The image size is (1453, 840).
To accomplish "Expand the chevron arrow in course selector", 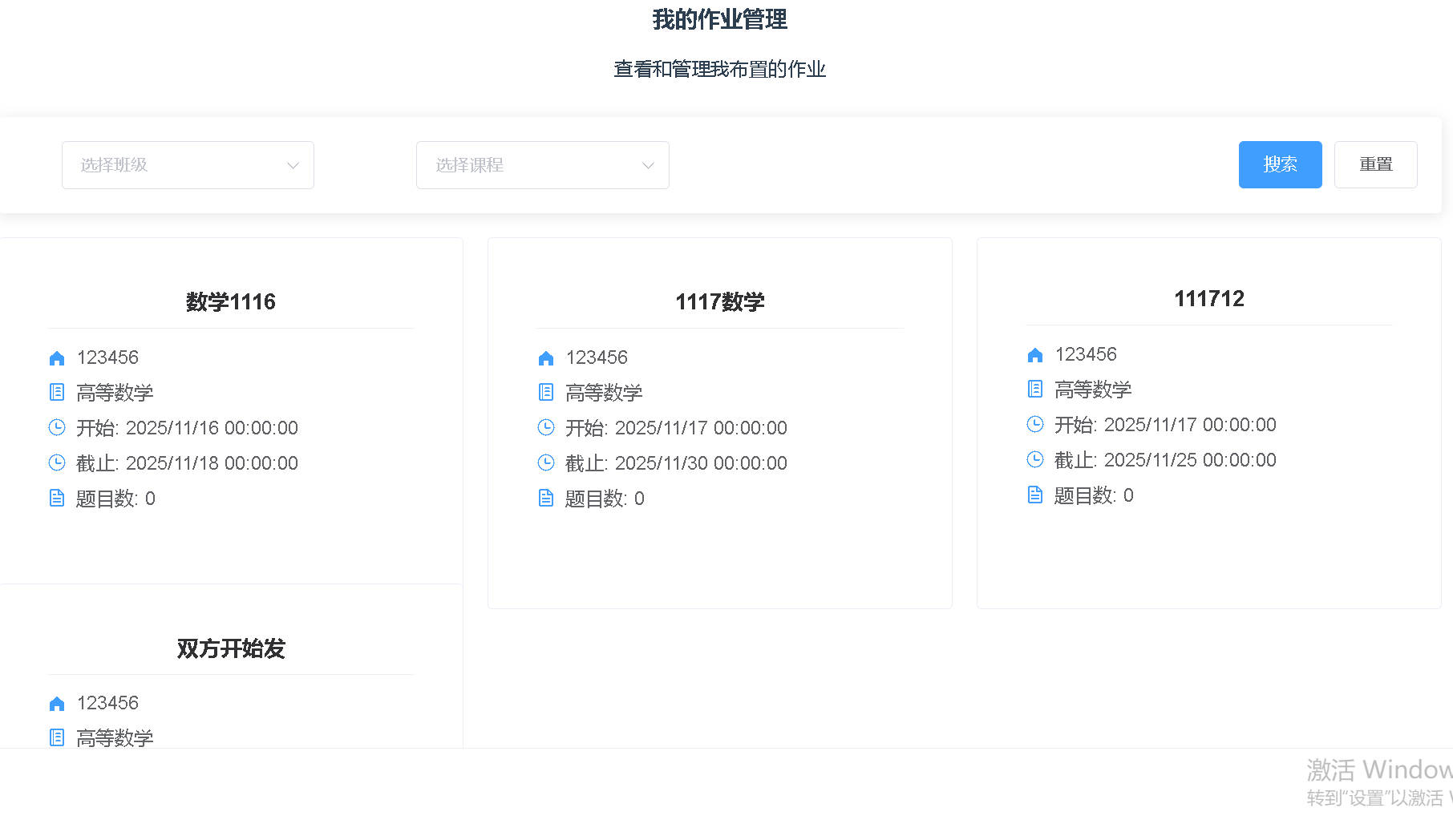I will click(648, 165).
